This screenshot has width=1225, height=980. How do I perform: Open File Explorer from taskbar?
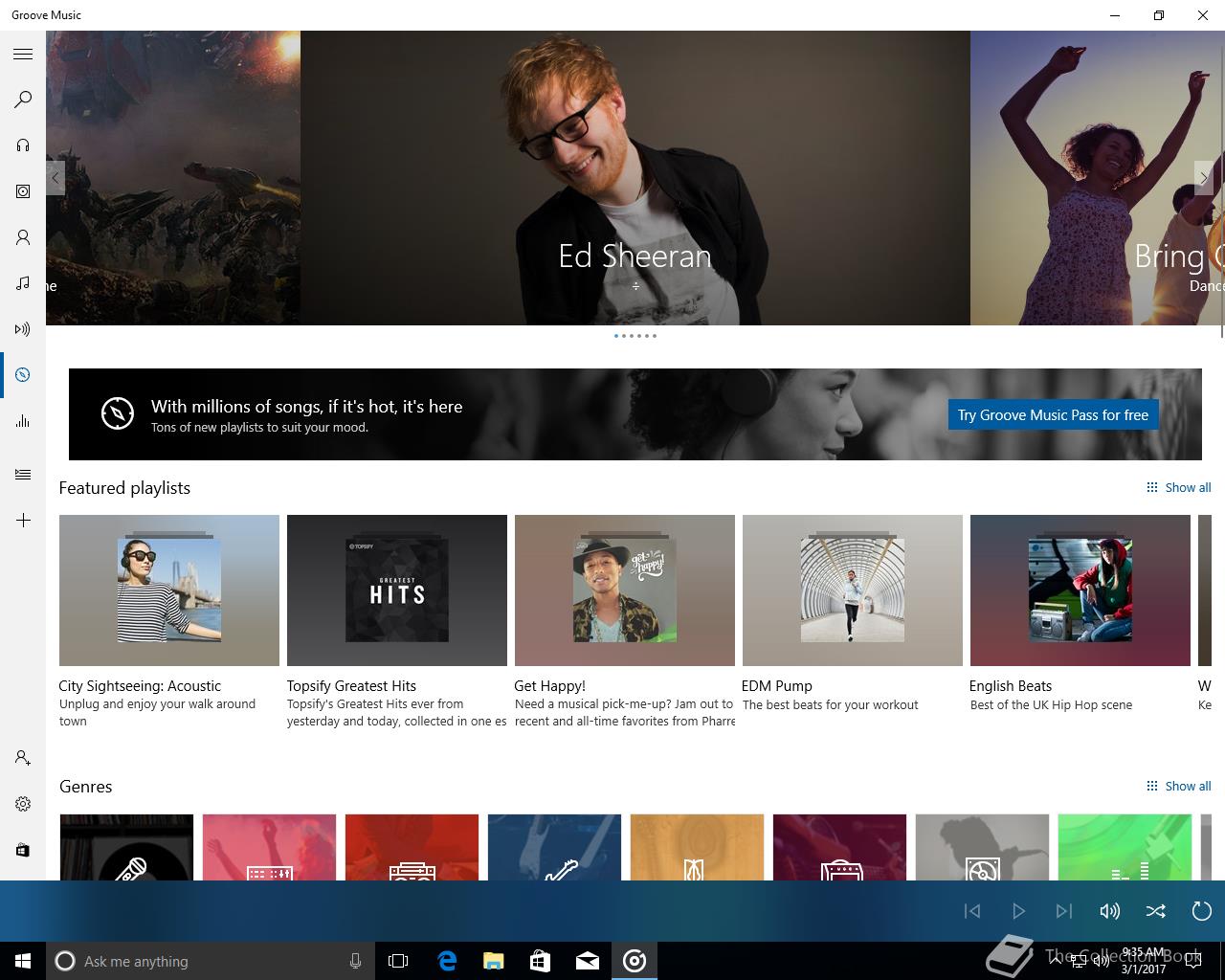[x=494, y=961]
